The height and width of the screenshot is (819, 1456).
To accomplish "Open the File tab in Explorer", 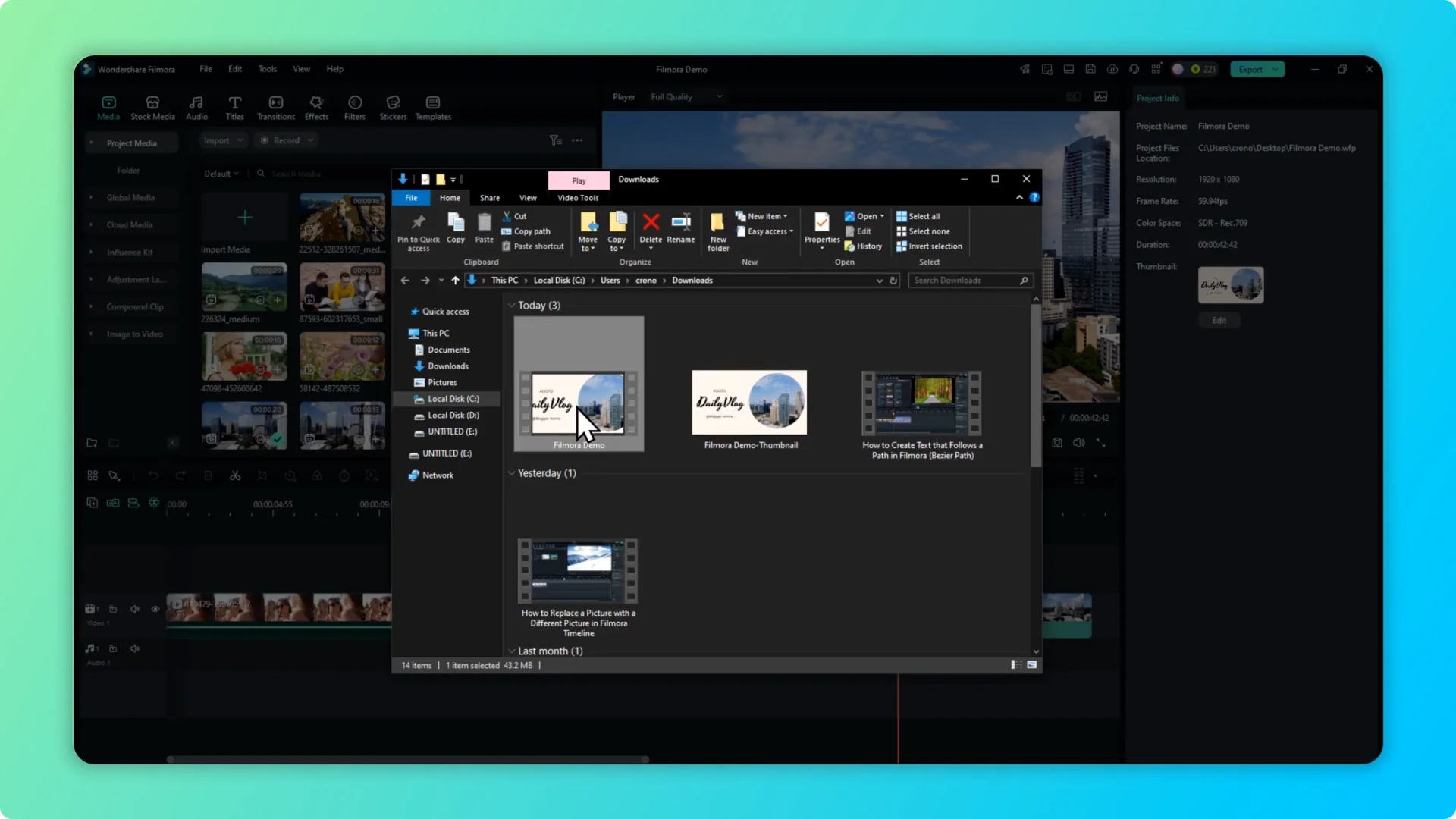I will click(411, 198).
